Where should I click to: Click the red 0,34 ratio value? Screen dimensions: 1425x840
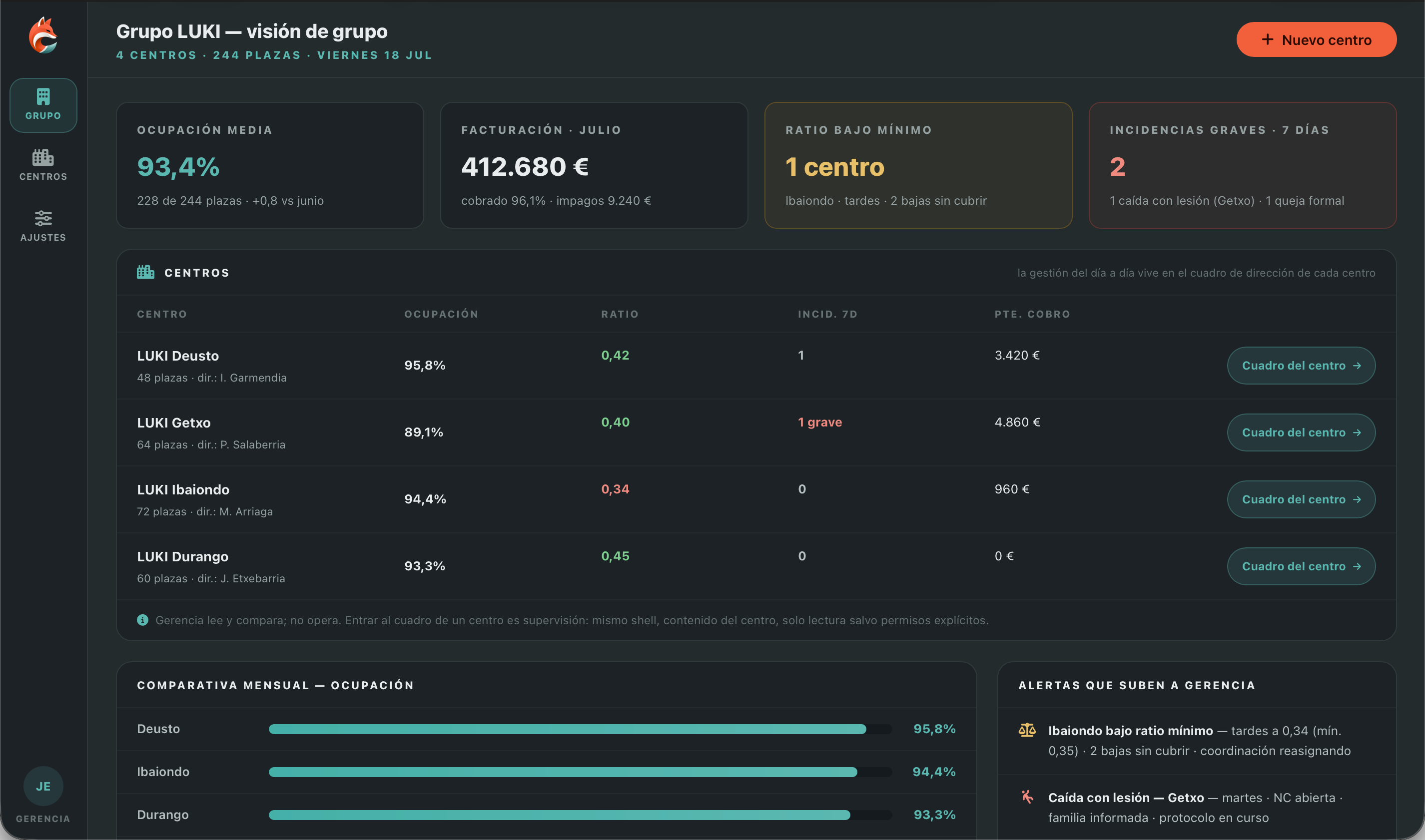tap(615, 489)
